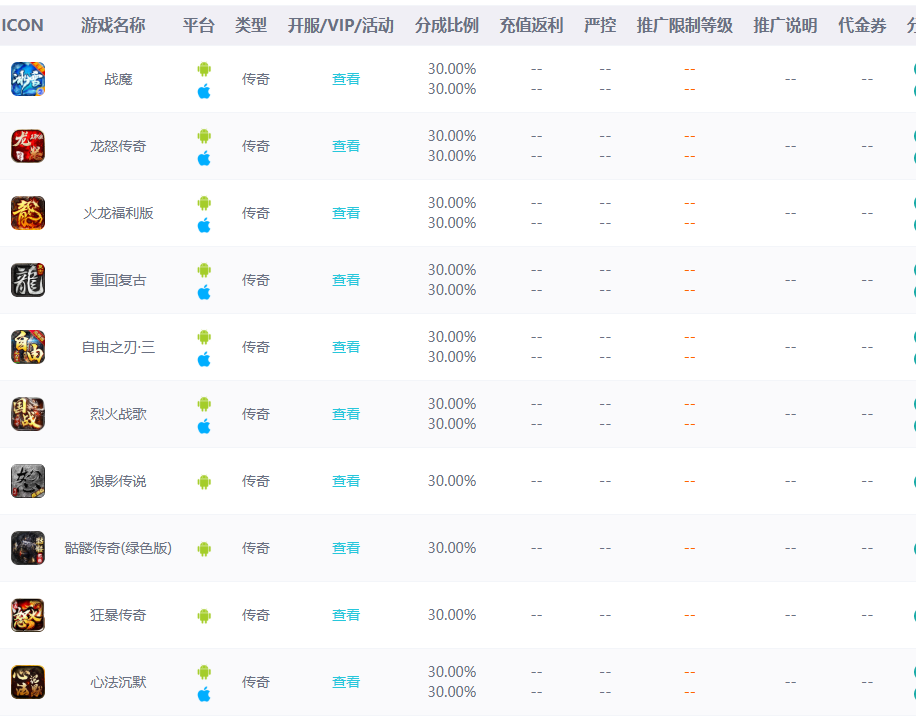Click the Apple icon in 战魔 row
The width and height of the screenshot is (916, 722).
(x=204, y=91)
